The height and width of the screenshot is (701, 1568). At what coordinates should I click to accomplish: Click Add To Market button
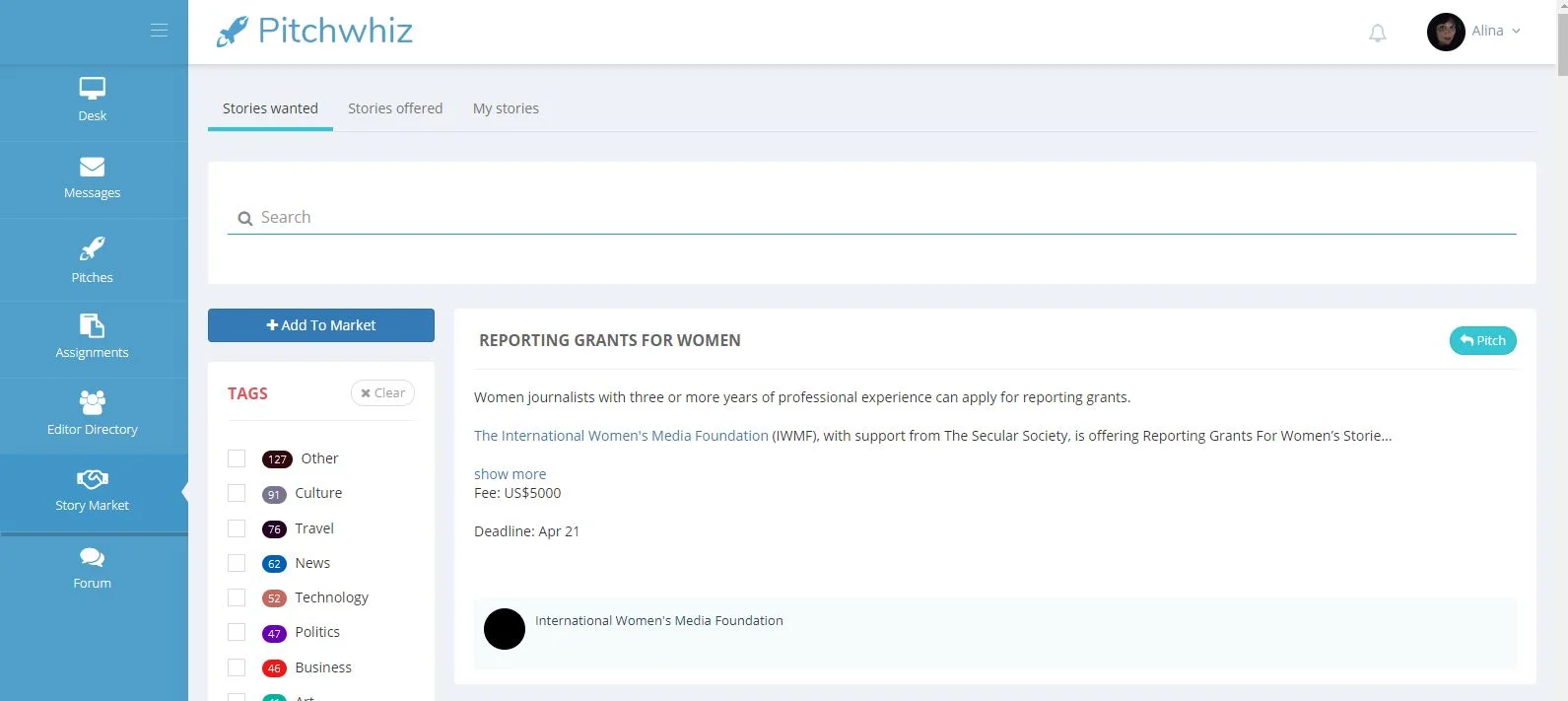click(321, 325)
